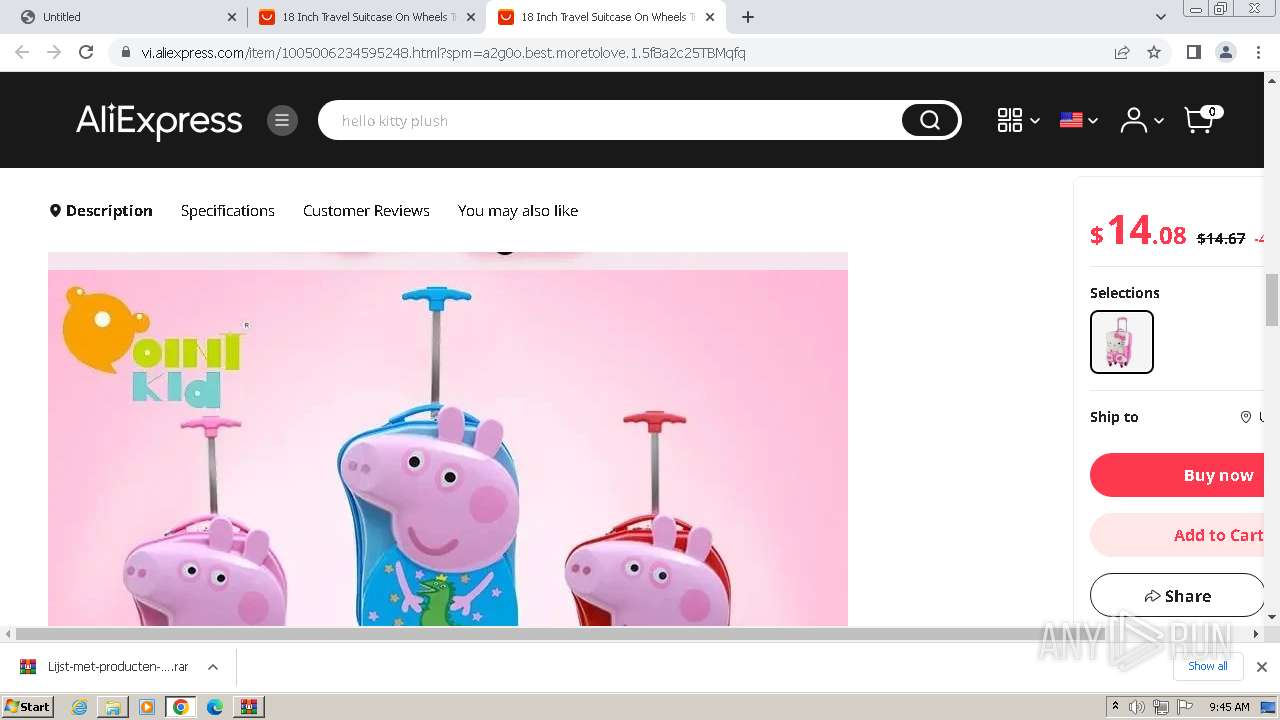
Task: Bookmark this page with the star icon
Action: click(x=1154, y=52)
